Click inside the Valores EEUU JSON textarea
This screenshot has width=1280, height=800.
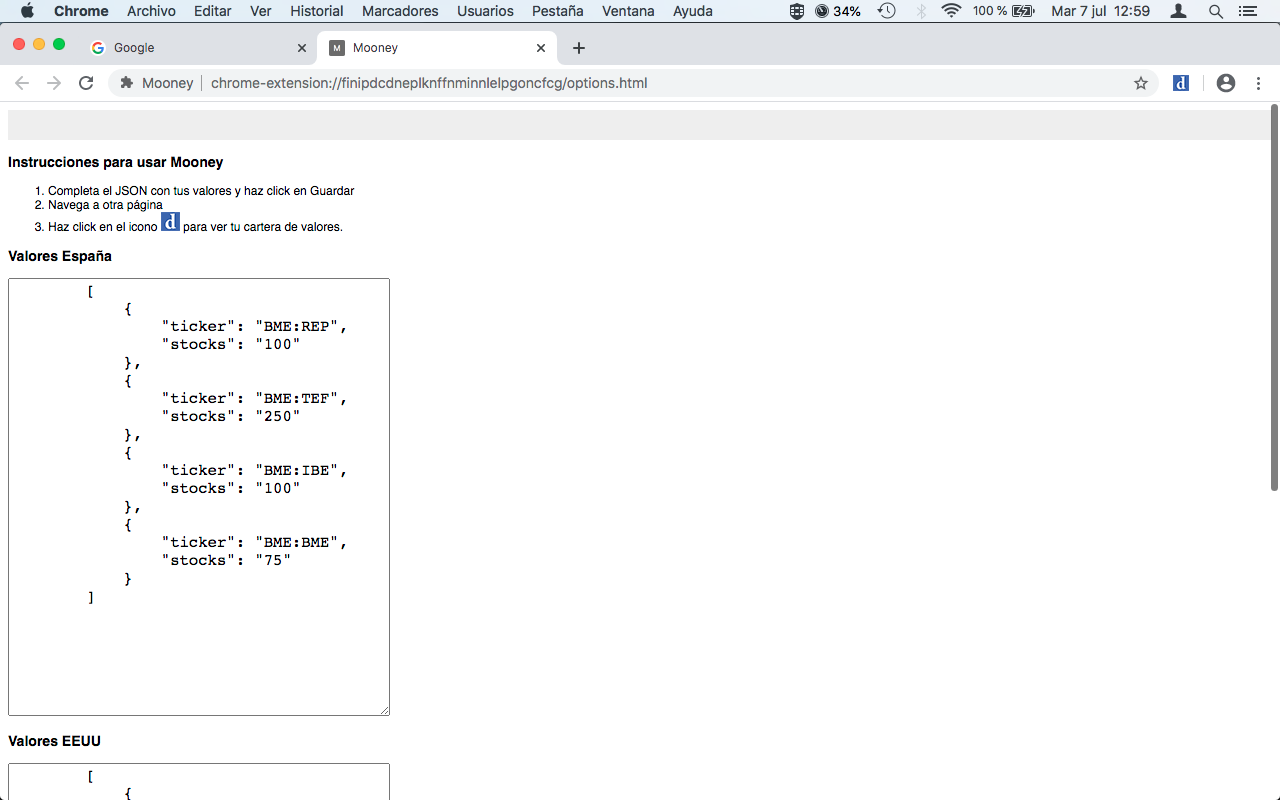point(199,782)
